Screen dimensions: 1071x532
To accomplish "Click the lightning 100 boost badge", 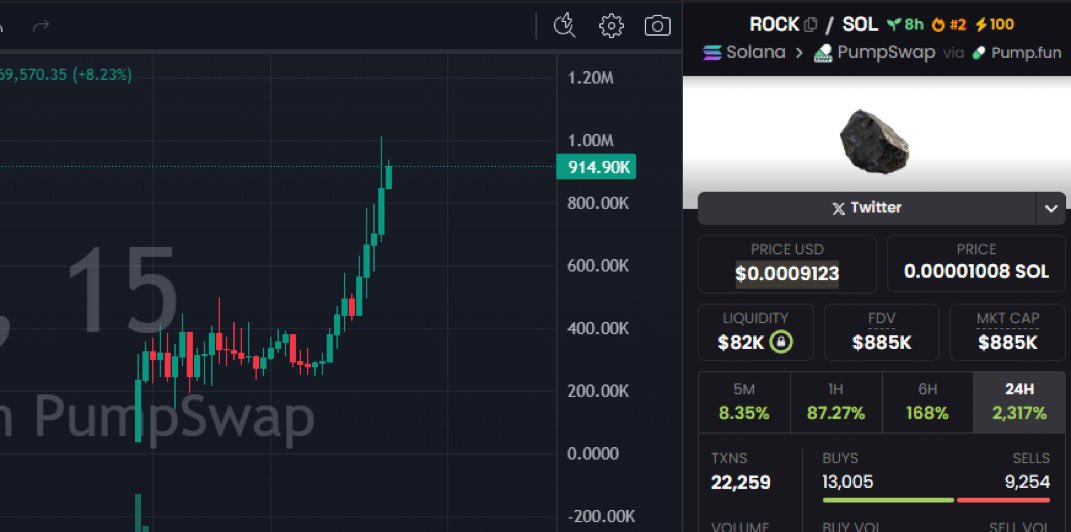I will pyautogui.click(x=994, y=25).
